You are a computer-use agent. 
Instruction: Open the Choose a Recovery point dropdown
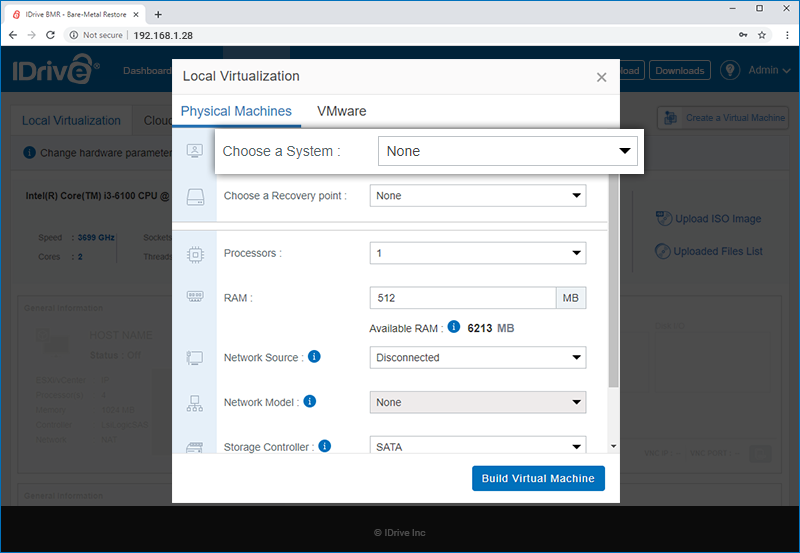point(478,196)
